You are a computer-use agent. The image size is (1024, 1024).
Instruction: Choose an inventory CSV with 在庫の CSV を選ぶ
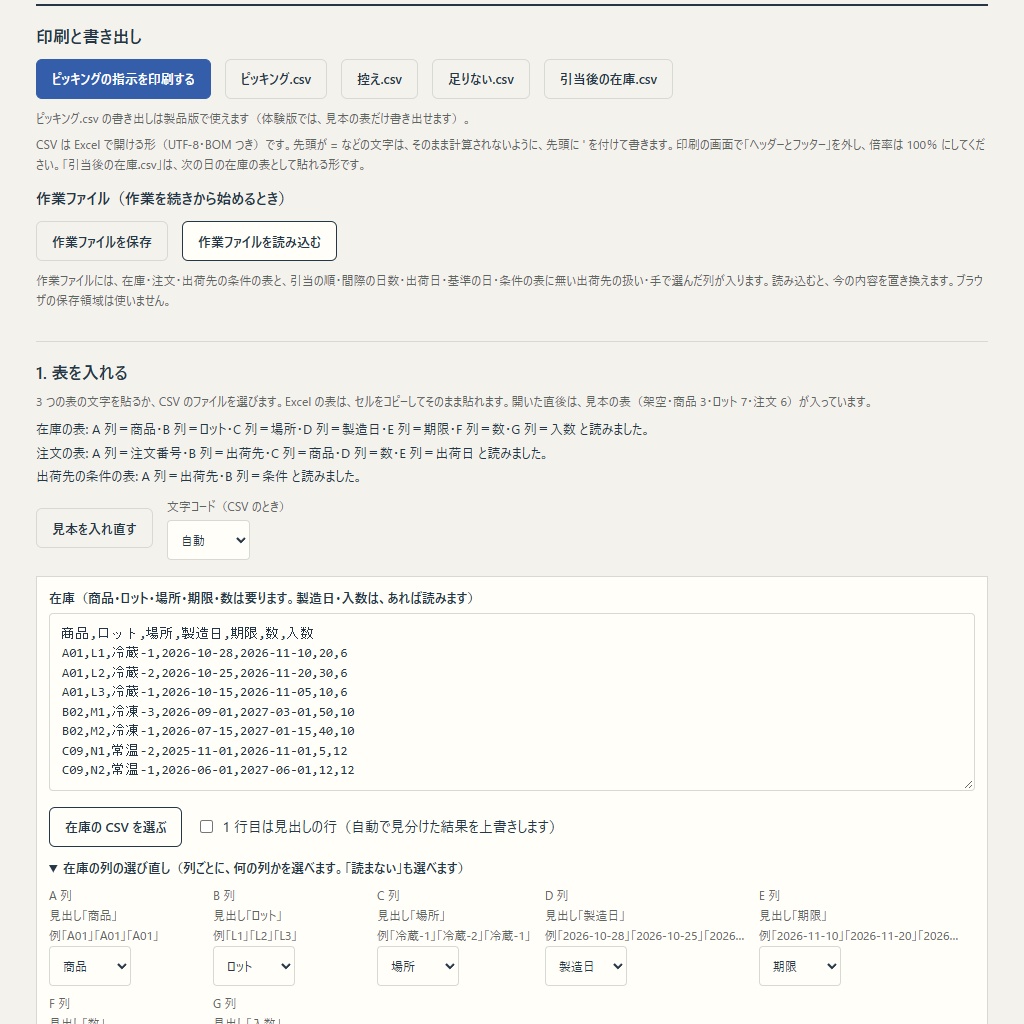click(116, 827)
